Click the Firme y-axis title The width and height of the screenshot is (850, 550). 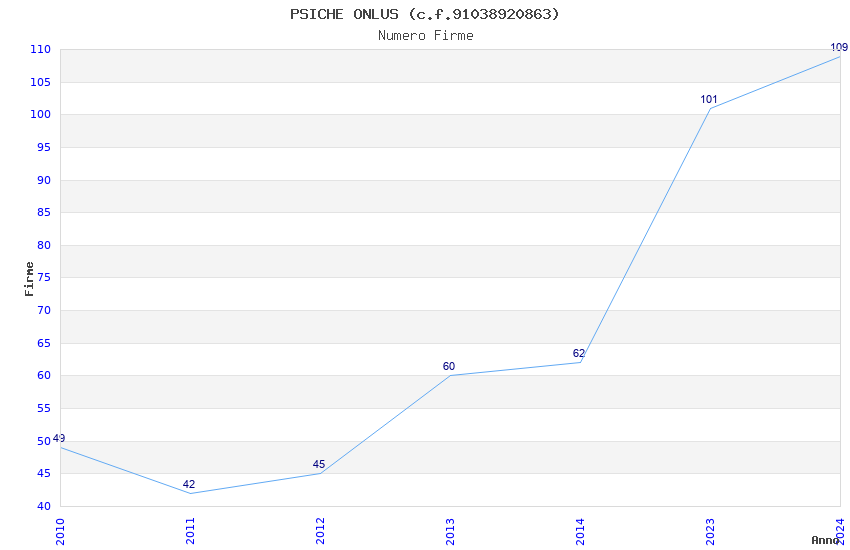pyautogui.click(x=29, y=278)
